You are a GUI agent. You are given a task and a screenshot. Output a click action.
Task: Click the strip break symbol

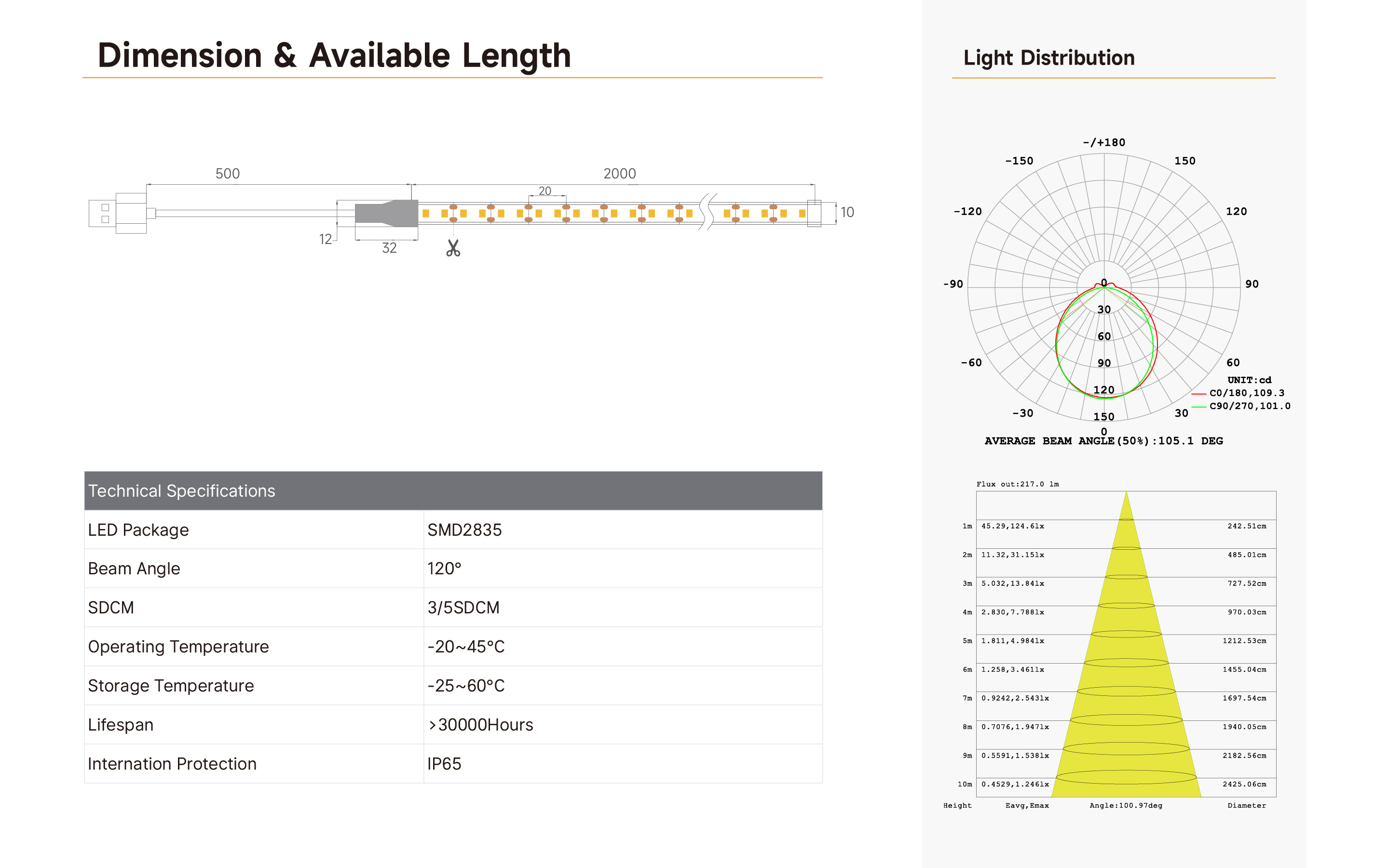coord(708,212)
